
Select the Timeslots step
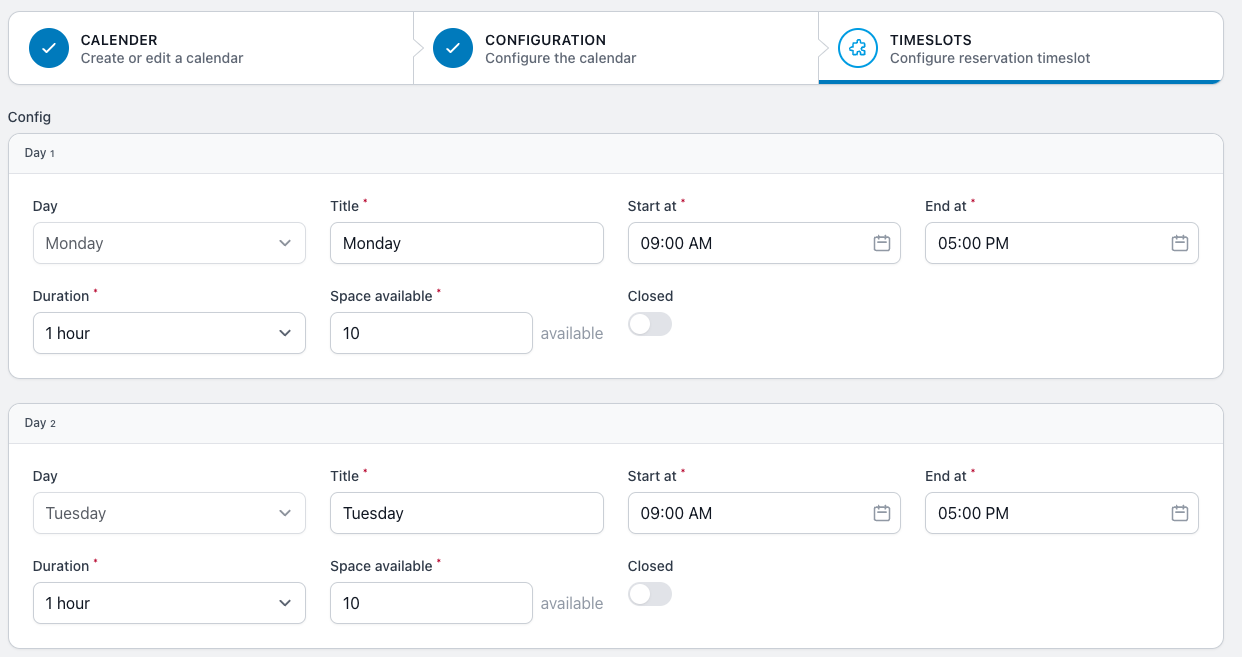click(1020, 48)
